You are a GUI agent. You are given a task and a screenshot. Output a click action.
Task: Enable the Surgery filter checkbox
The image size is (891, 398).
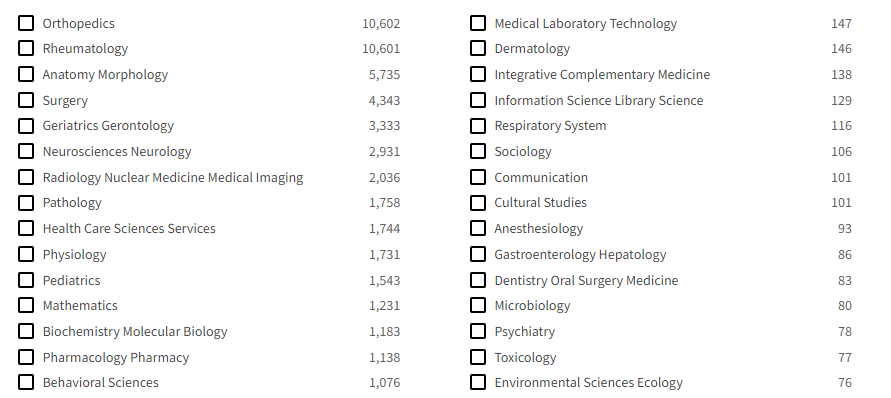(26, 100)
